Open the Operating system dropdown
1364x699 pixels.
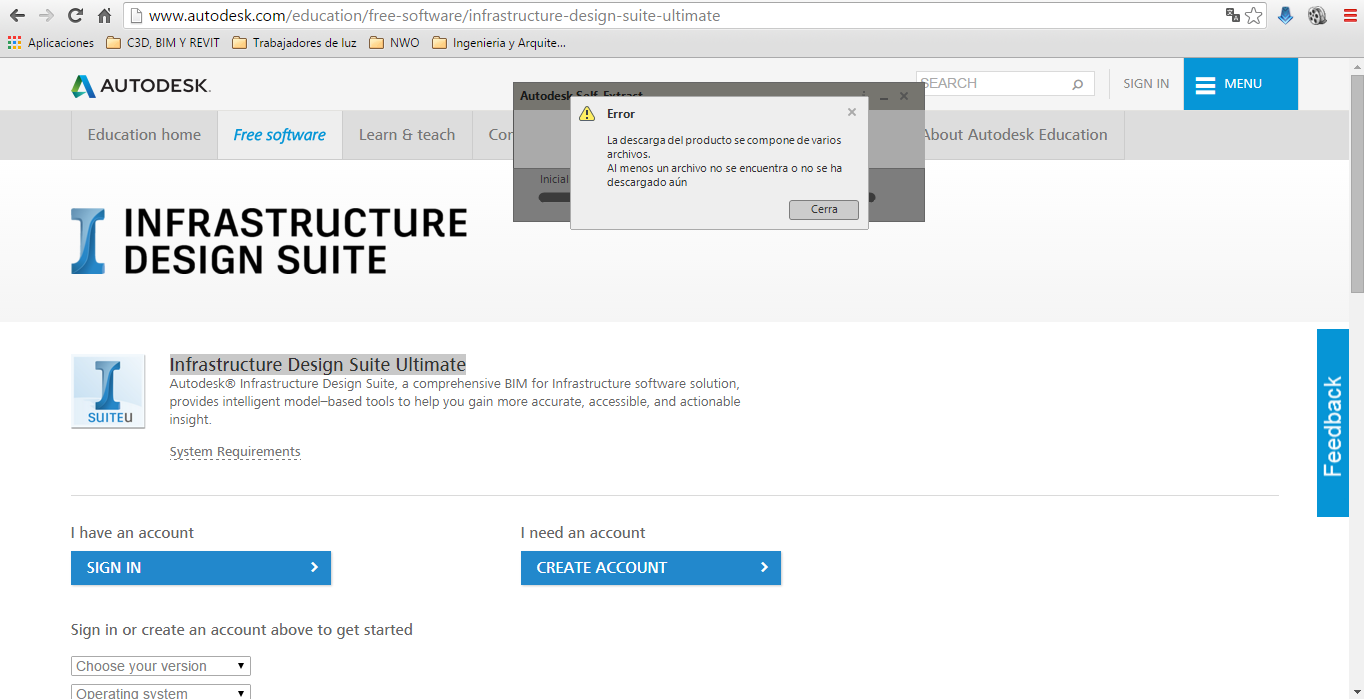pos(160,691)
